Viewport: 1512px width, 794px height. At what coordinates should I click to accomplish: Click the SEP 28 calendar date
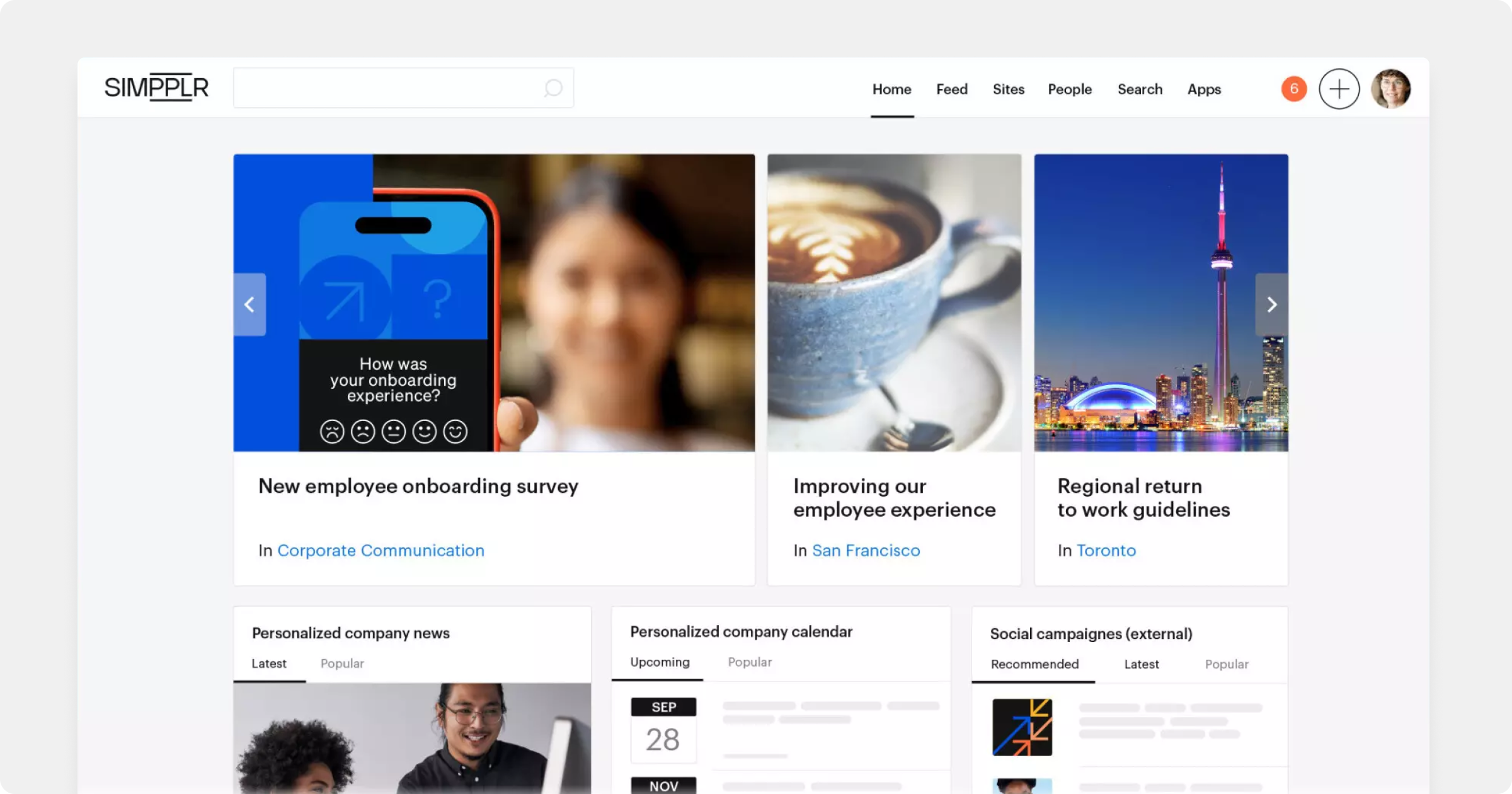coord(663,730)
